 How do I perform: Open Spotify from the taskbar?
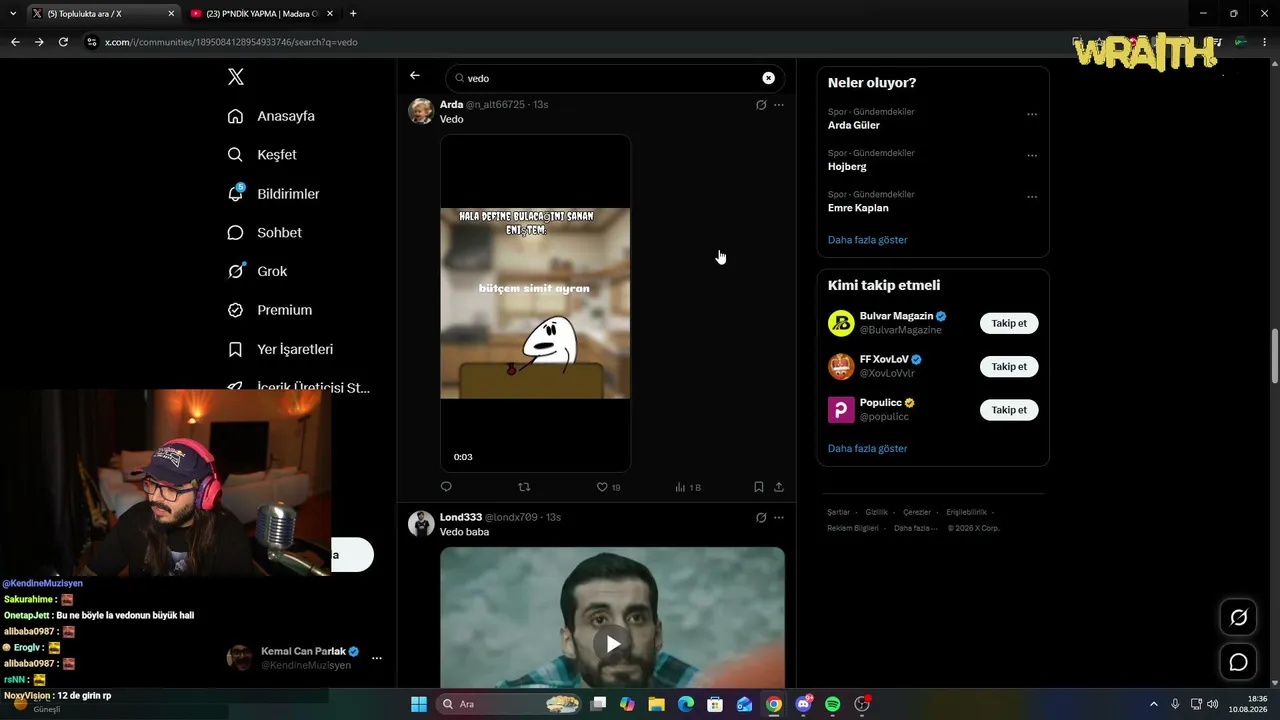pos(833,704)
